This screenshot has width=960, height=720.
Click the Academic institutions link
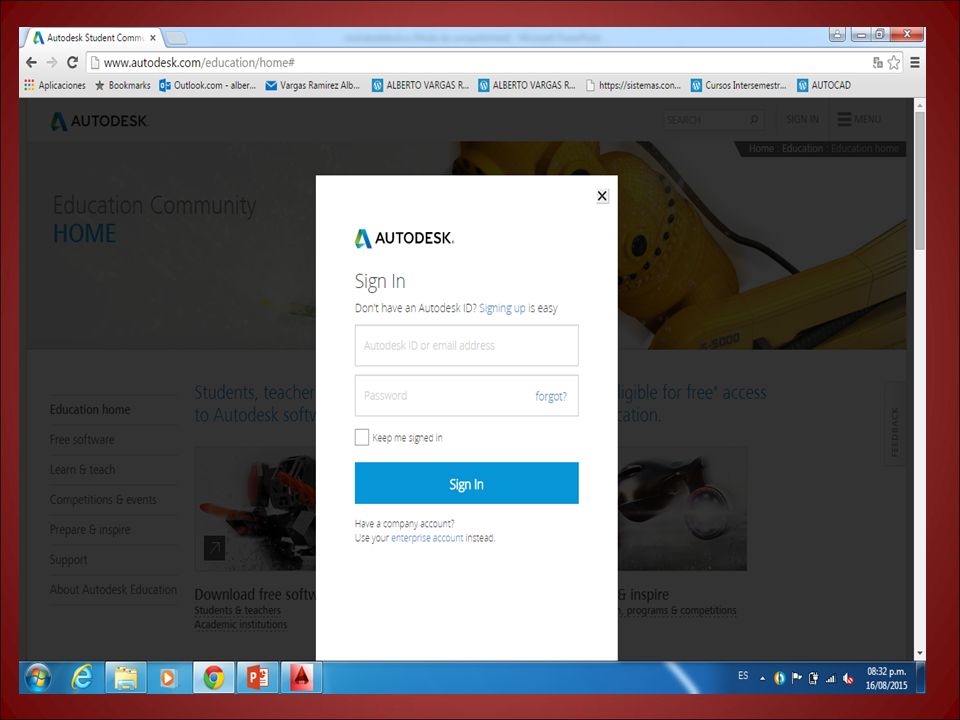[x=241, y=624]
